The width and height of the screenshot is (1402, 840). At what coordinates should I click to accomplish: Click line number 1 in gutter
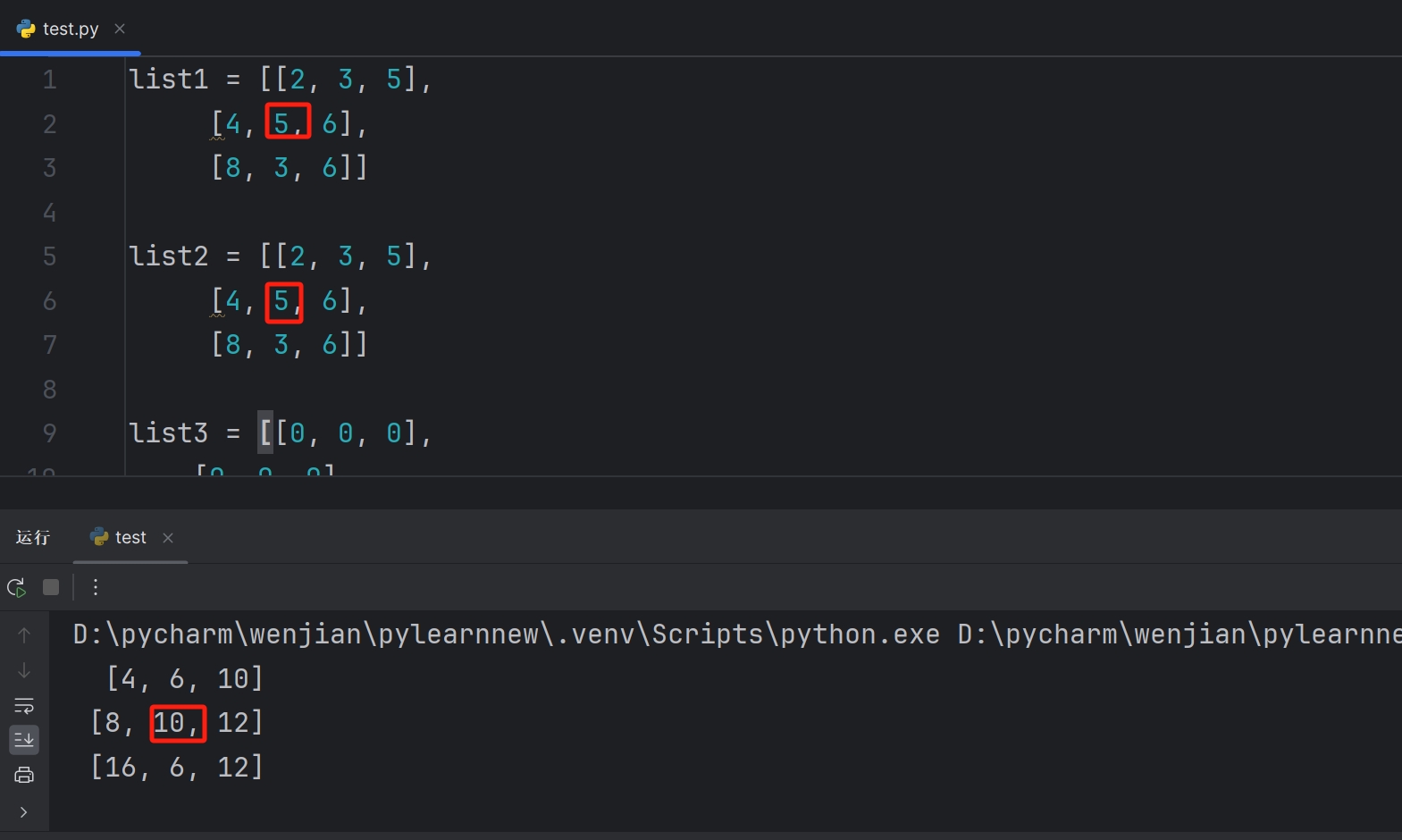point(50,80)
